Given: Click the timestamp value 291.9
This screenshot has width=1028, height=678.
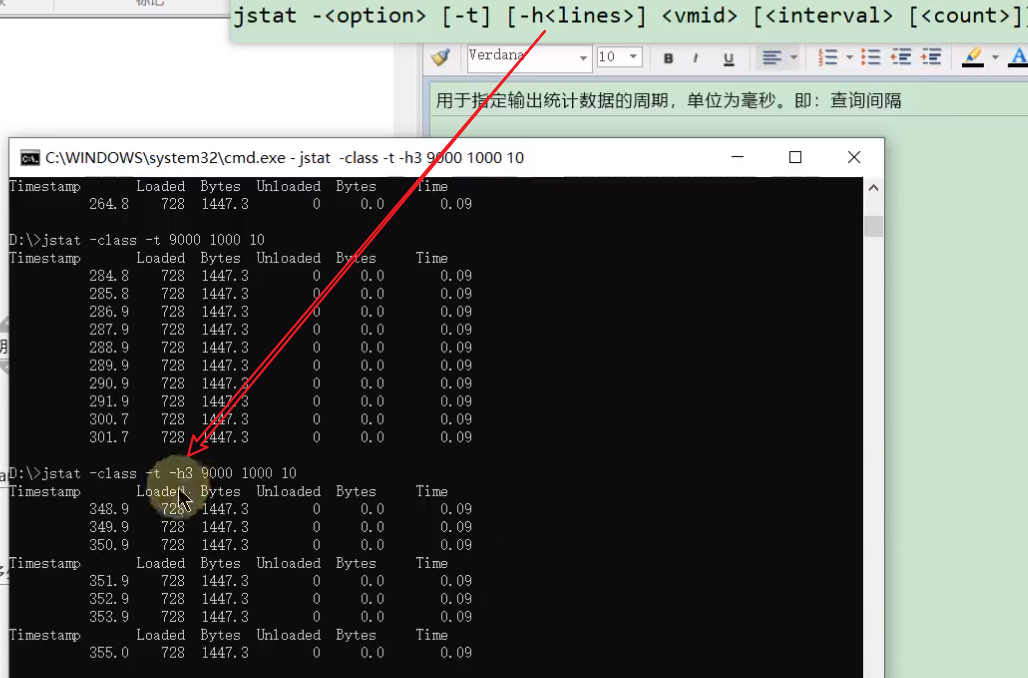Looking at the screenshot, I should pos(109,401).
